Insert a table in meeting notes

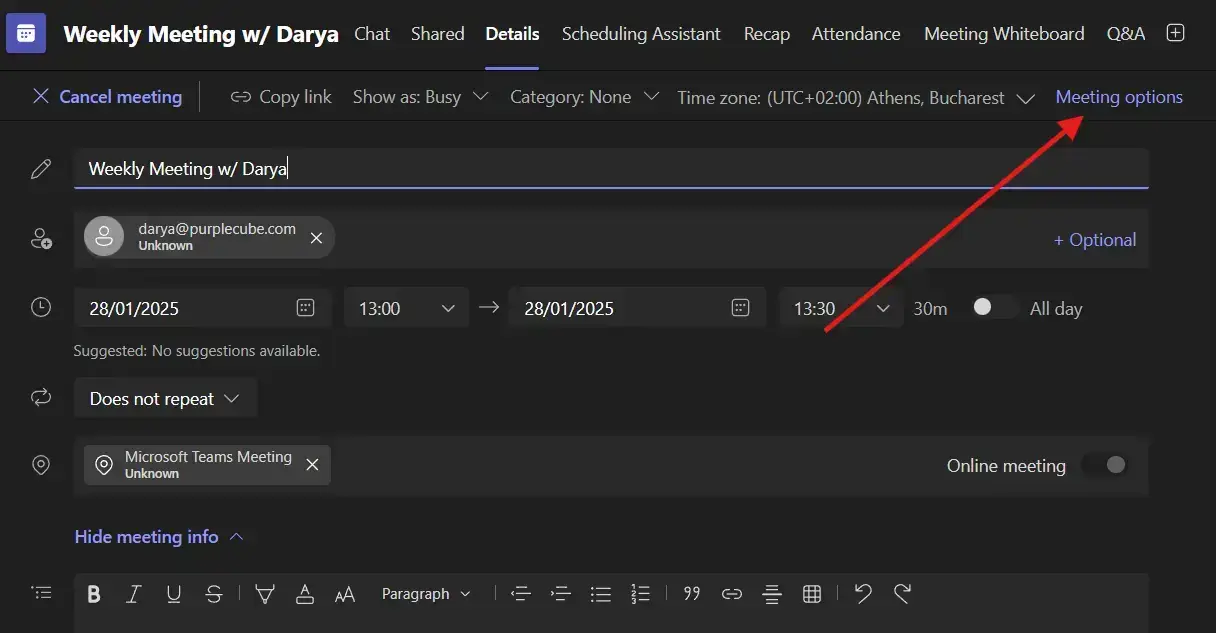point(812,594)
